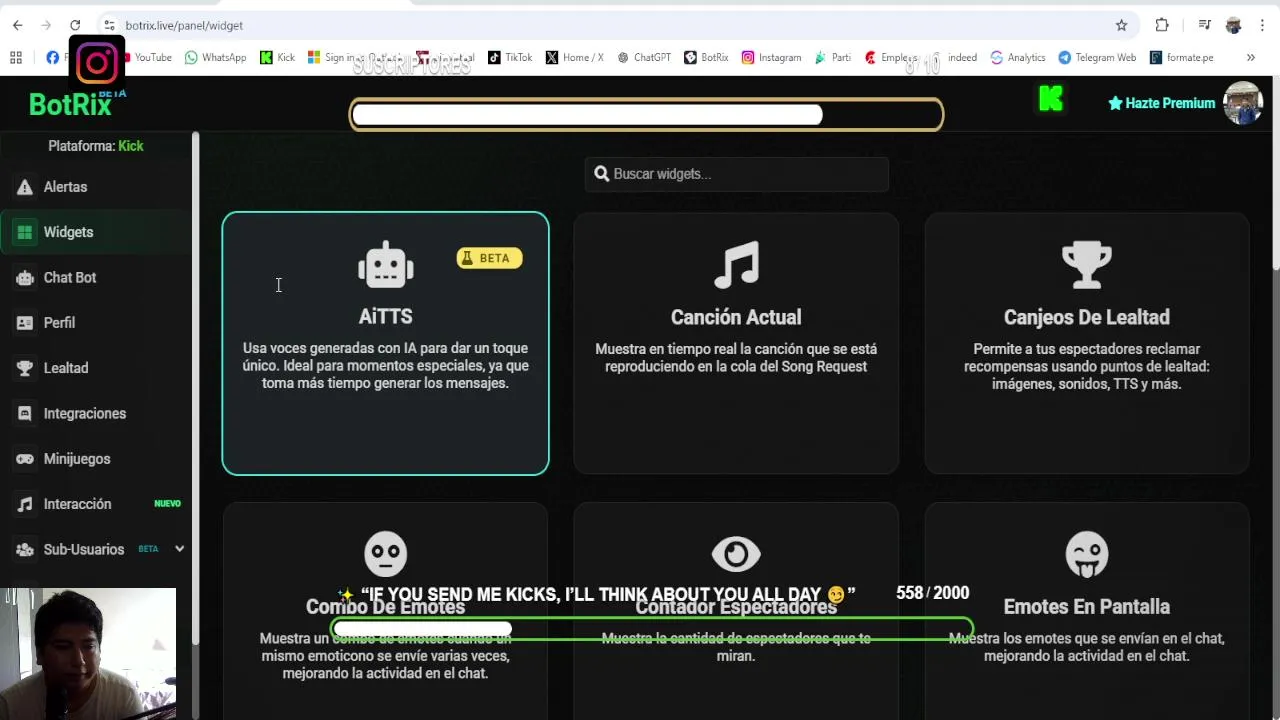Open the Instagram bookmark

point(771,58)
